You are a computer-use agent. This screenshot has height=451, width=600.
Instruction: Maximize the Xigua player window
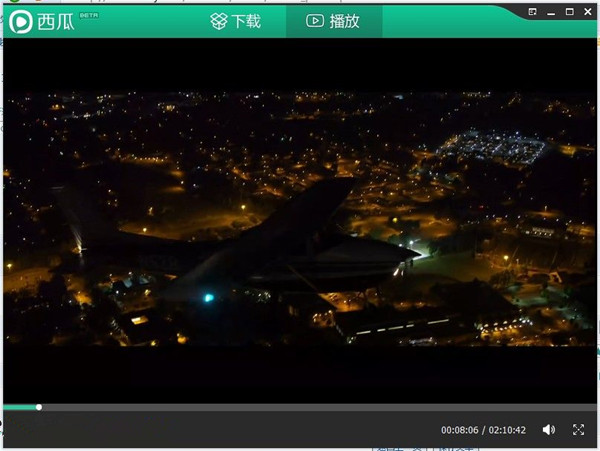(x=569, y=12)
